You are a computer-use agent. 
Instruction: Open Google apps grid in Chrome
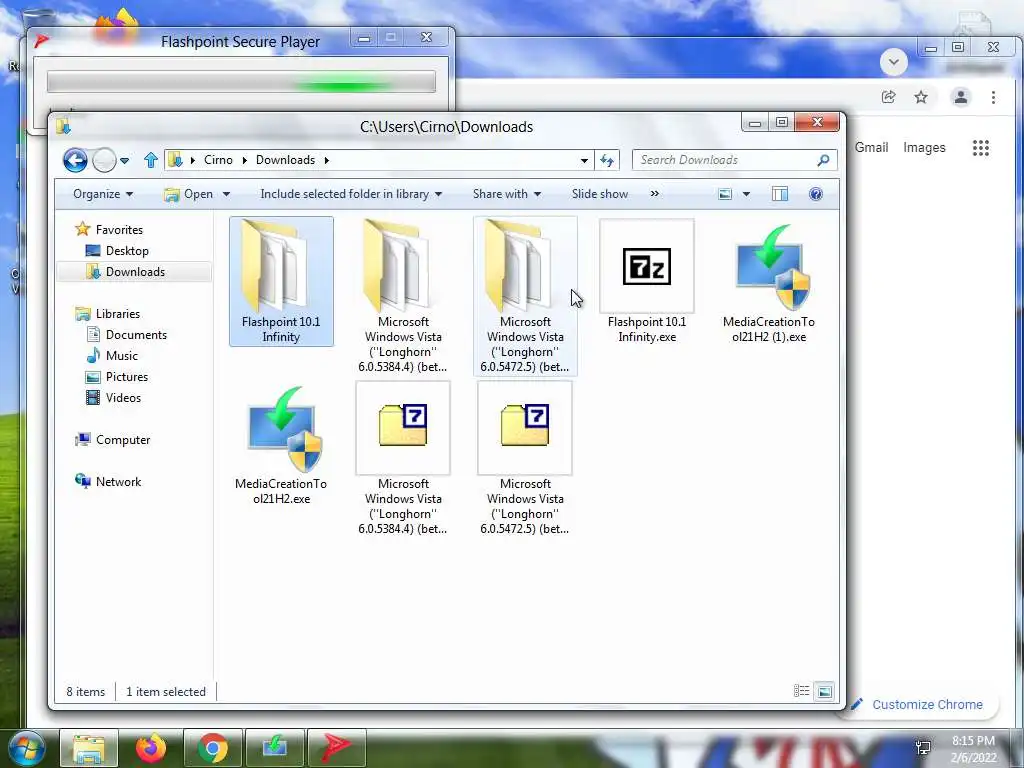[981, 148]
